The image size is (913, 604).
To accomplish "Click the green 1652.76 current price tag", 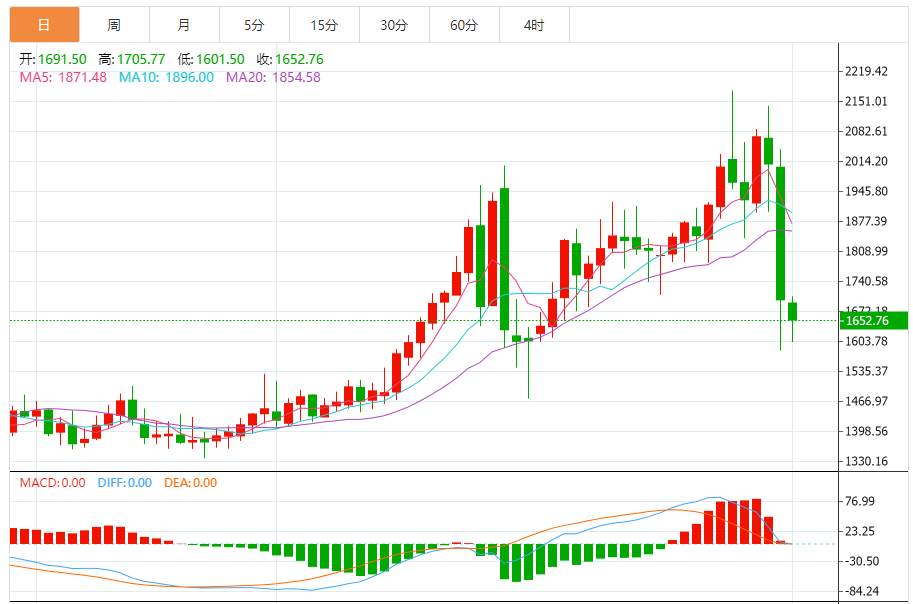I will pyautogui.click(x=873, y=321).
